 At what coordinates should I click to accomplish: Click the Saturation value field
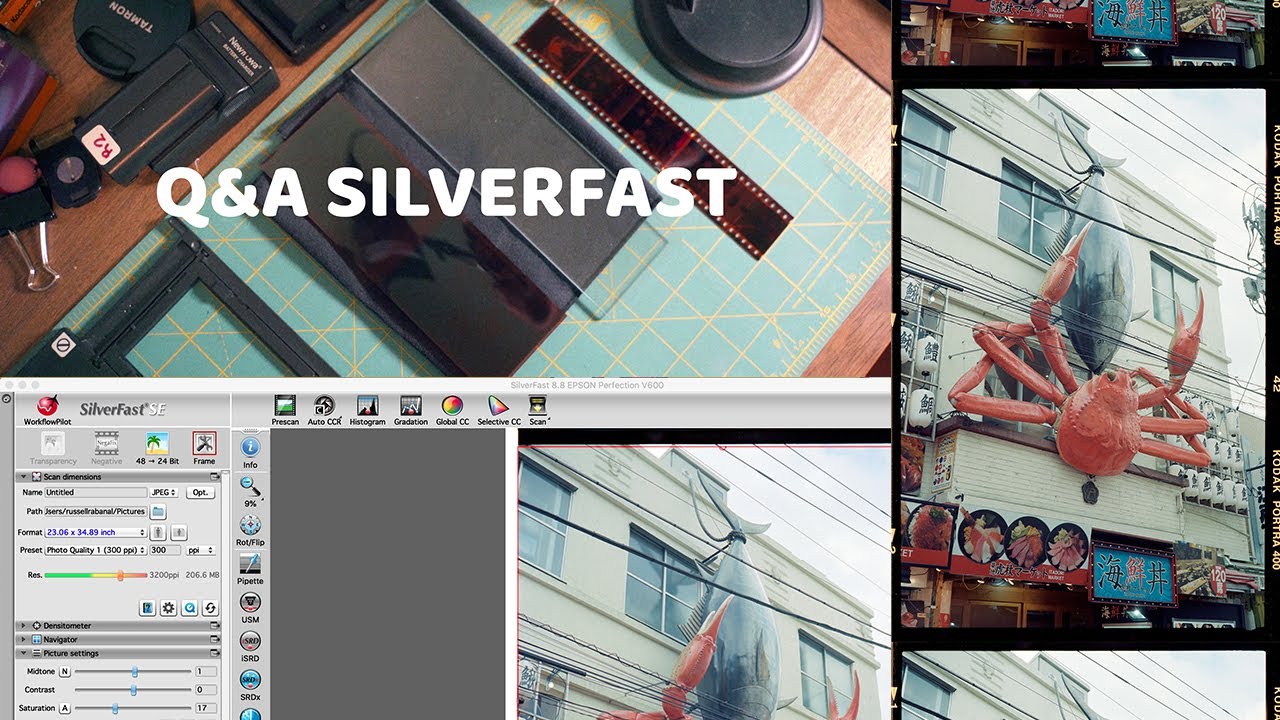pyautogui.click(x=206, y=708)
